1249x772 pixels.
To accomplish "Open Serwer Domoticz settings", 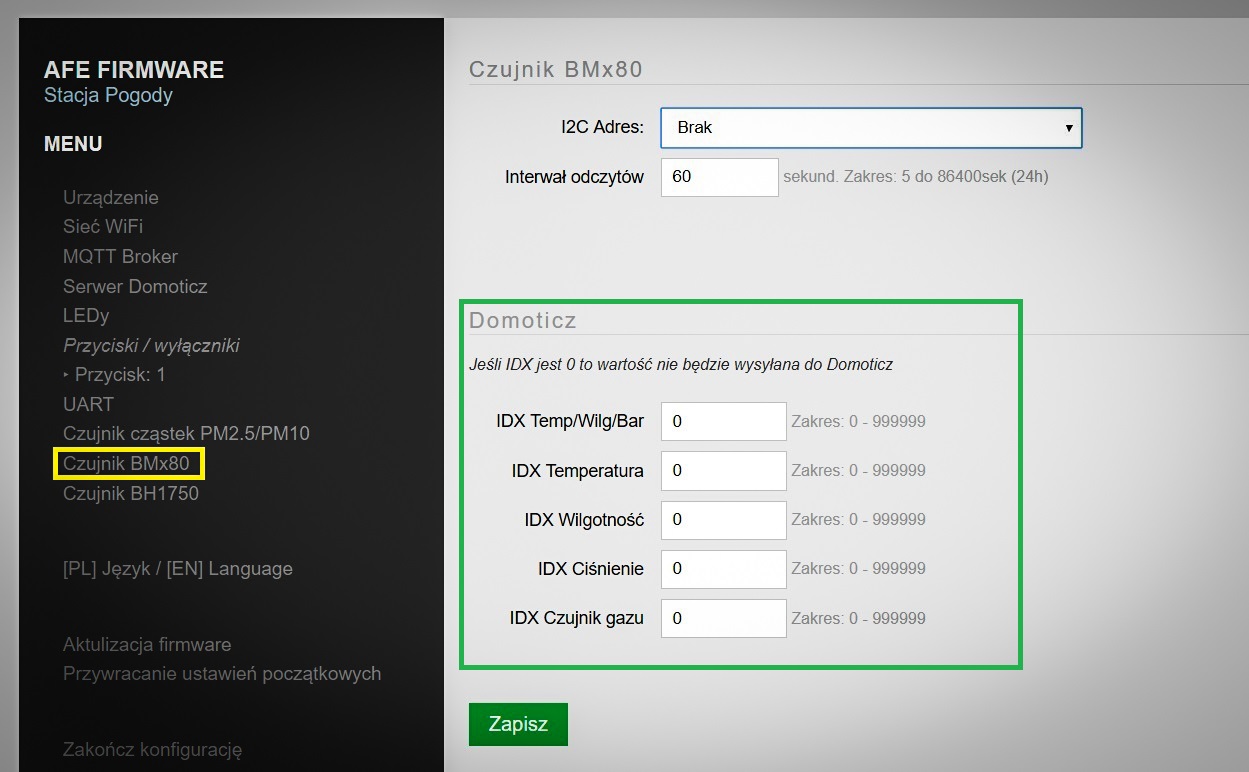I will [x=135, y=287].
